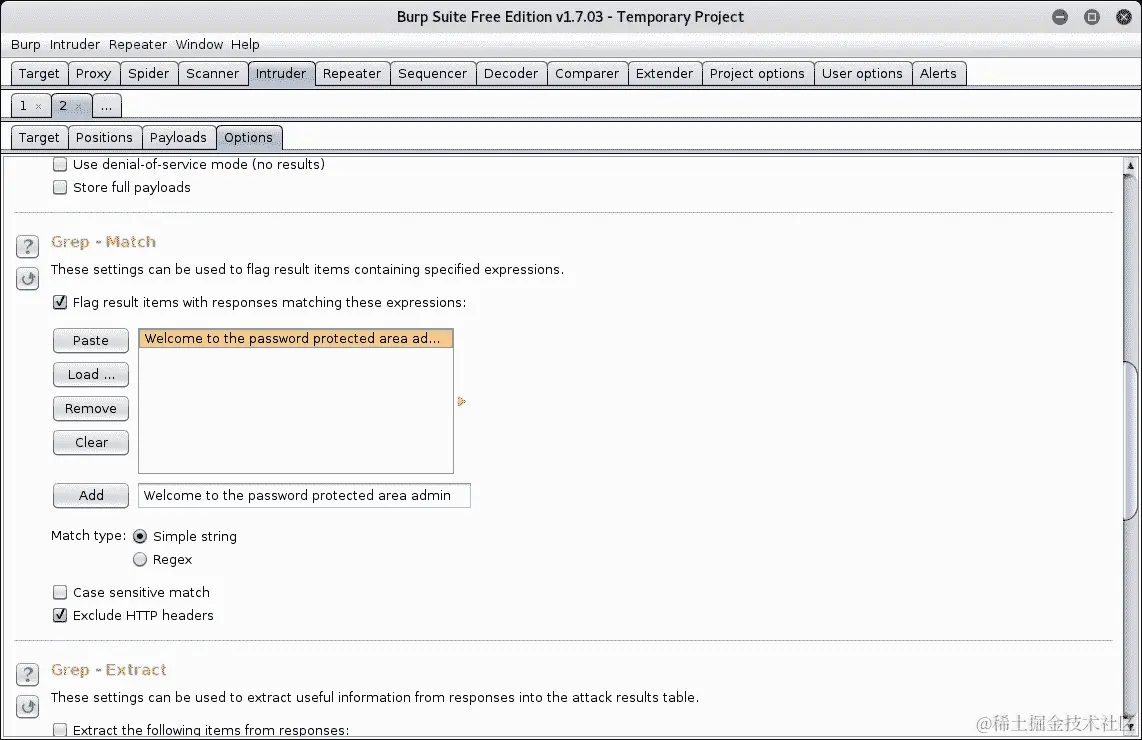Enable Case sensitive match
The width and height of the screenshot is (1142, 740).
60,592
